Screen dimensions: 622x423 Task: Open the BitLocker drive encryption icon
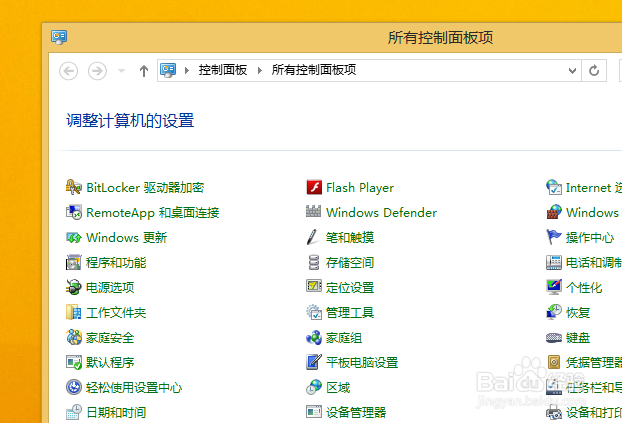pos(74,187)
